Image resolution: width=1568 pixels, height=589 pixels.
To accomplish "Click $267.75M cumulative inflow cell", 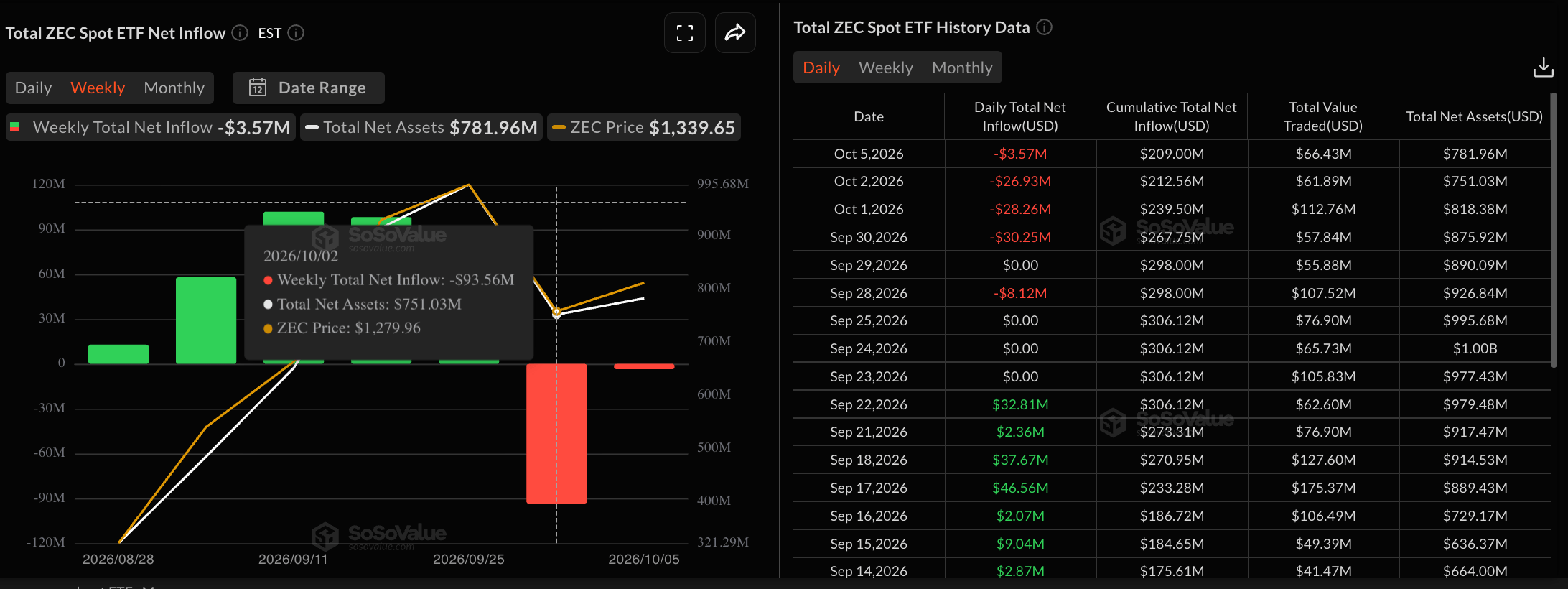I will click(x=1172, y=237).
